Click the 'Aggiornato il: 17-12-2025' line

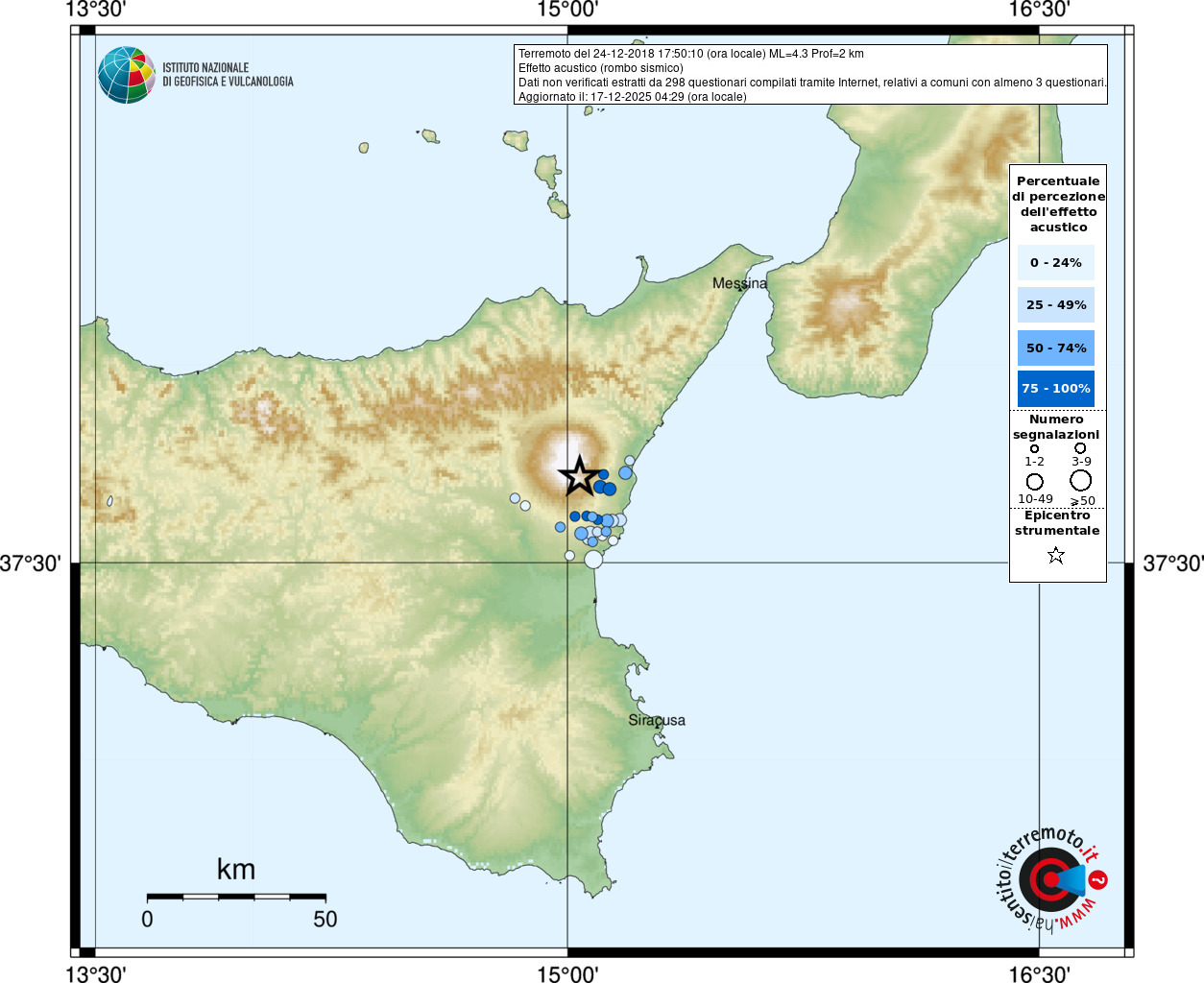(x=633, y=97)
